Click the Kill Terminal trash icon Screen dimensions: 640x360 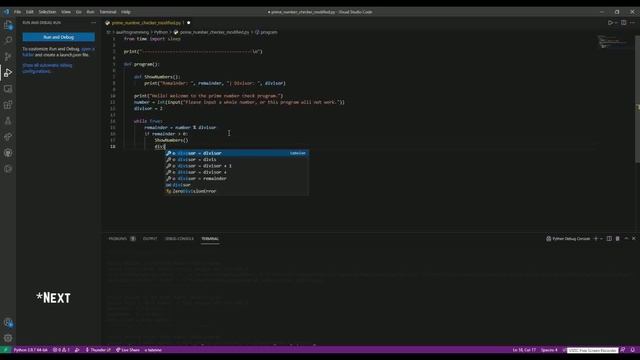pyautogui.click(x=618, y=239)
